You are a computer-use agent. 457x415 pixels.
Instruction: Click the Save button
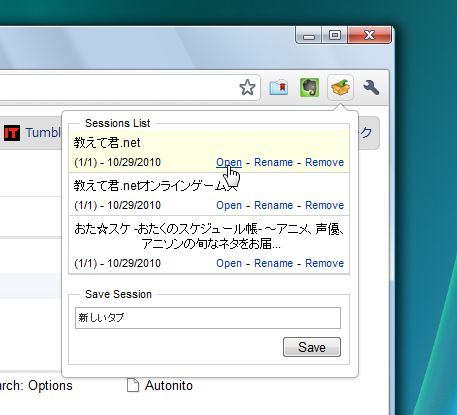click(312, 347)
